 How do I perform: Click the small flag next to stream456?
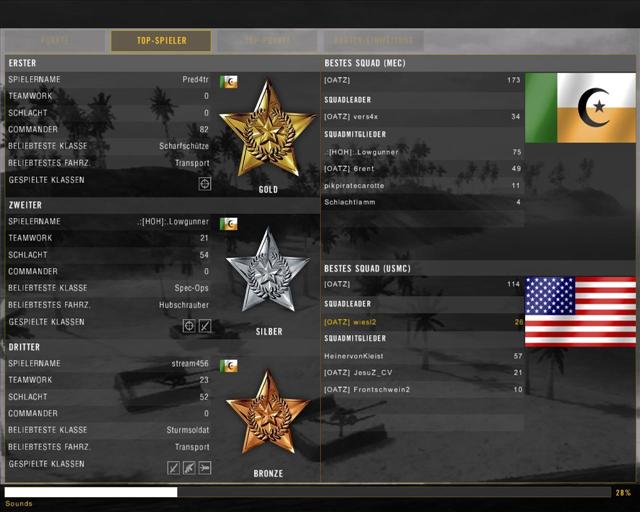(x=229, y=366)
